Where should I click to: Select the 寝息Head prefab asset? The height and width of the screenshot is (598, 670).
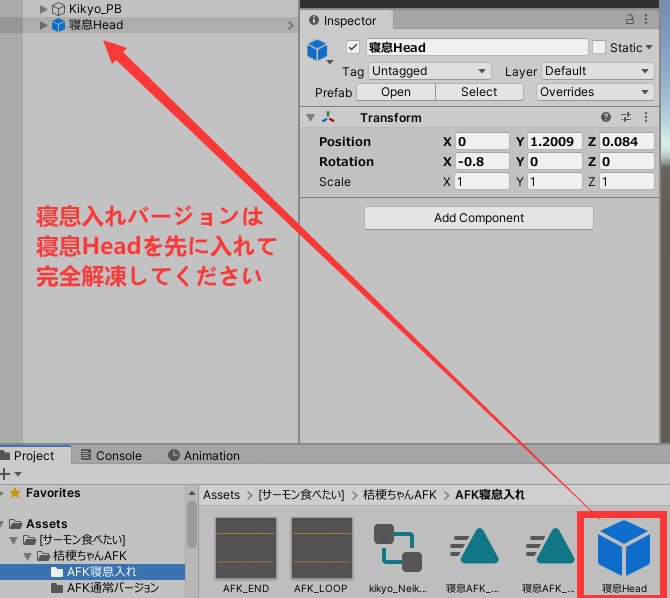(x=624, y=555)
